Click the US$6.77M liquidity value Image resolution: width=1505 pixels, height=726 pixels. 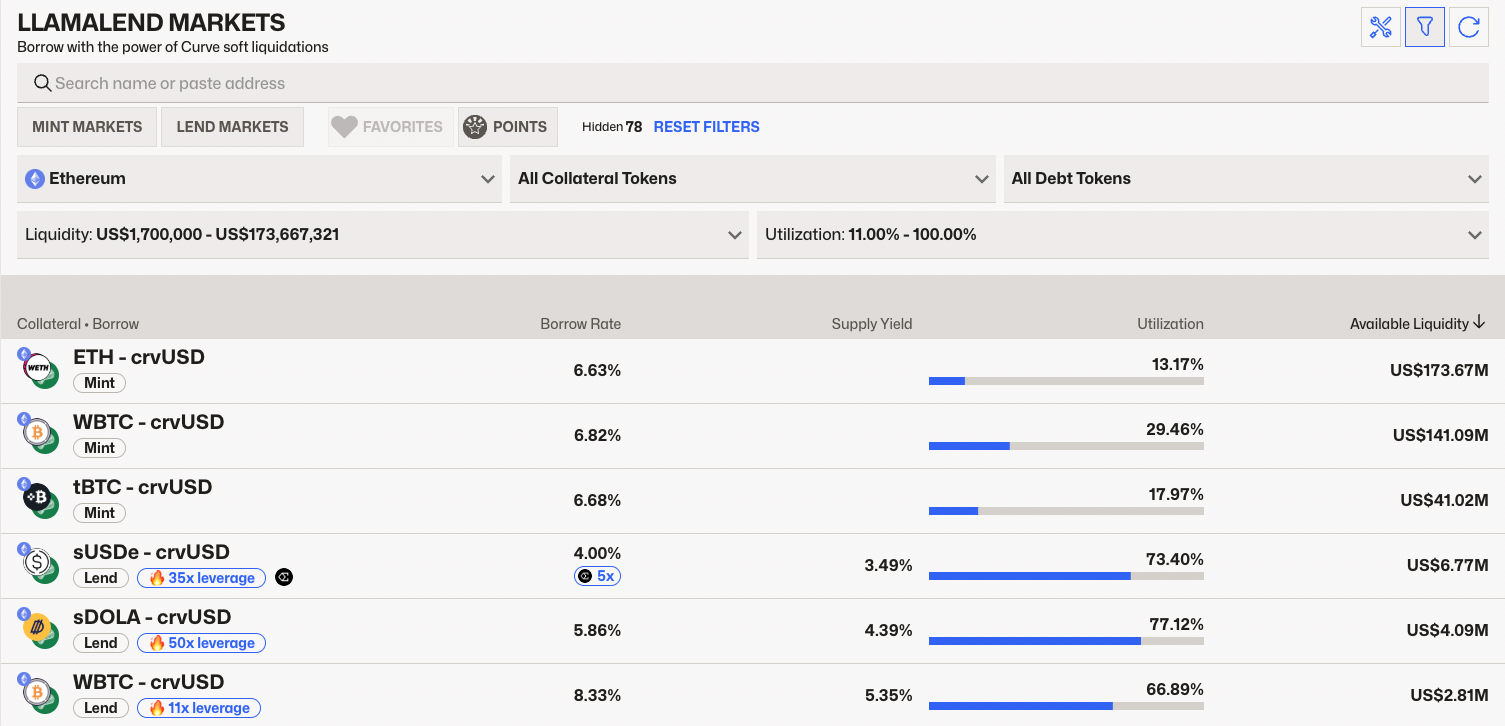1448,565
